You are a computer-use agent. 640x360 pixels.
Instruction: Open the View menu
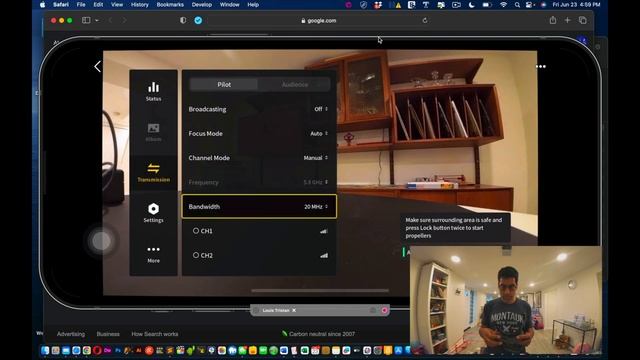pos(117,4)
